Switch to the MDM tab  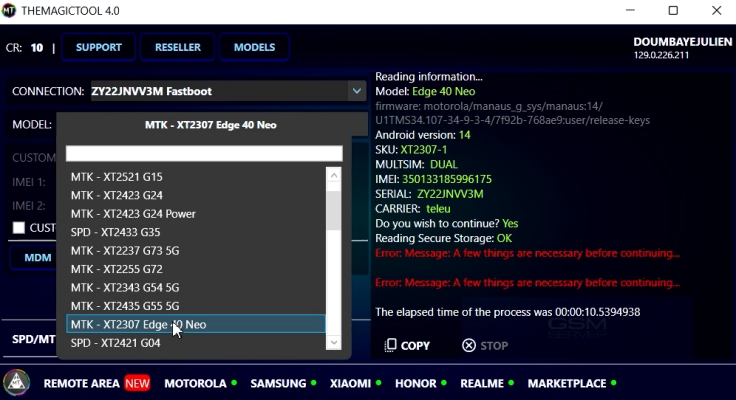tap(38, 258)
